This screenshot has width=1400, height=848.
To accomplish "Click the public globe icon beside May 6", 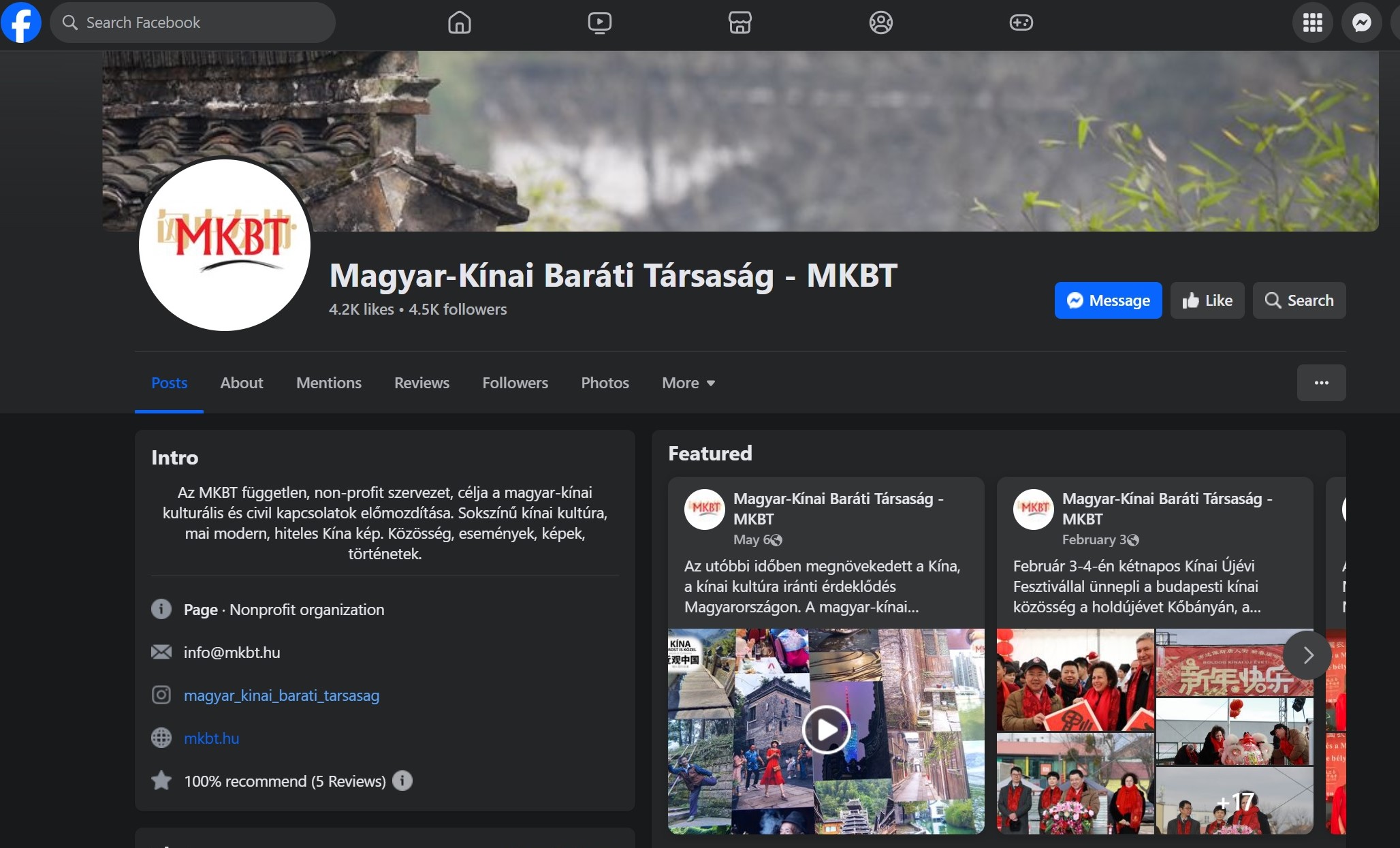I will pyautogui.click(x=776, y=540).
